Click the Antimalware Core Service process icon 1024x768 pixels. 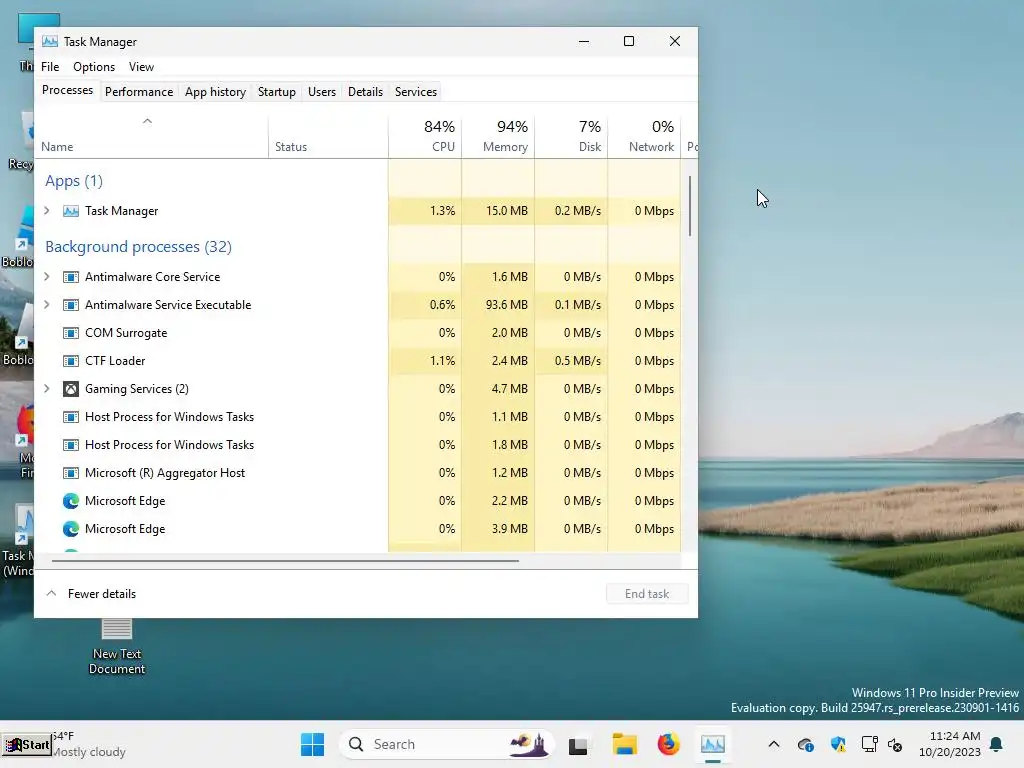point(71,277)
